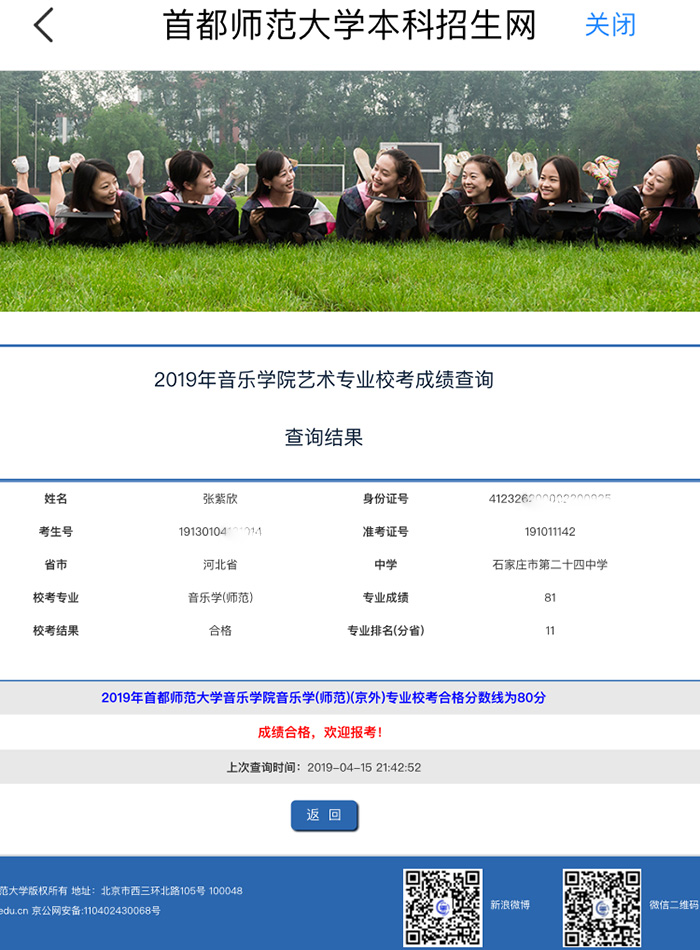Select the heading 2019年音乐学院艺术专业校考成绩查询

tap(324, 380)
